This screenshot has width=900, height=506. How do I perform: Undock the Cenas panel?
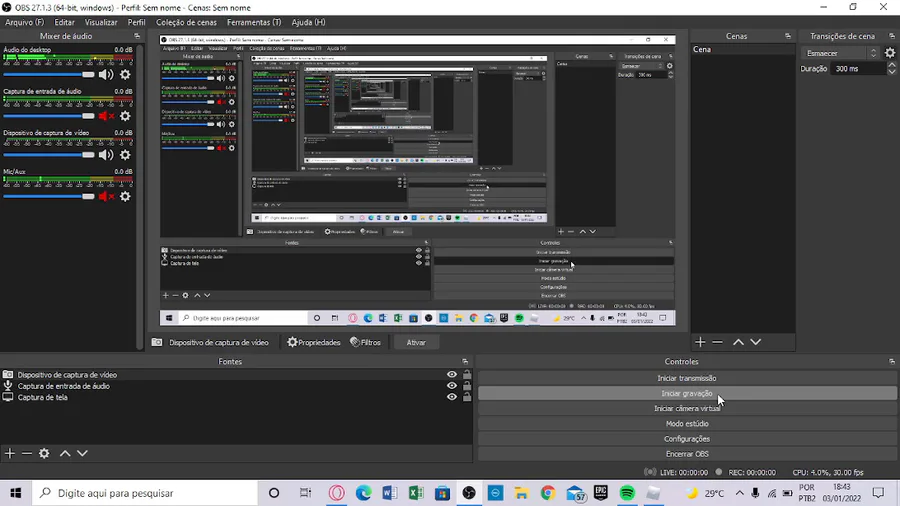pyautogui.click(x=788, y=36)
